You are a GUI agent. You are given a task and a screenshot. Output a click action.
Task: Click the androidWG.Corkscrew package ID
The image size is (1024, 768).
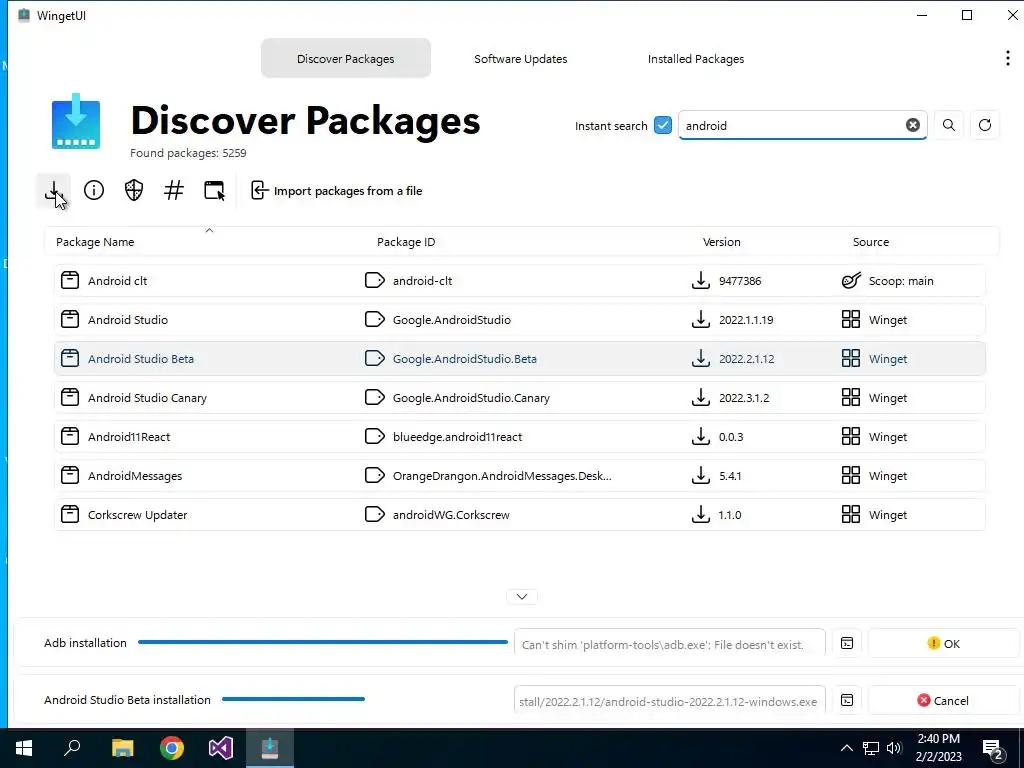451,515
